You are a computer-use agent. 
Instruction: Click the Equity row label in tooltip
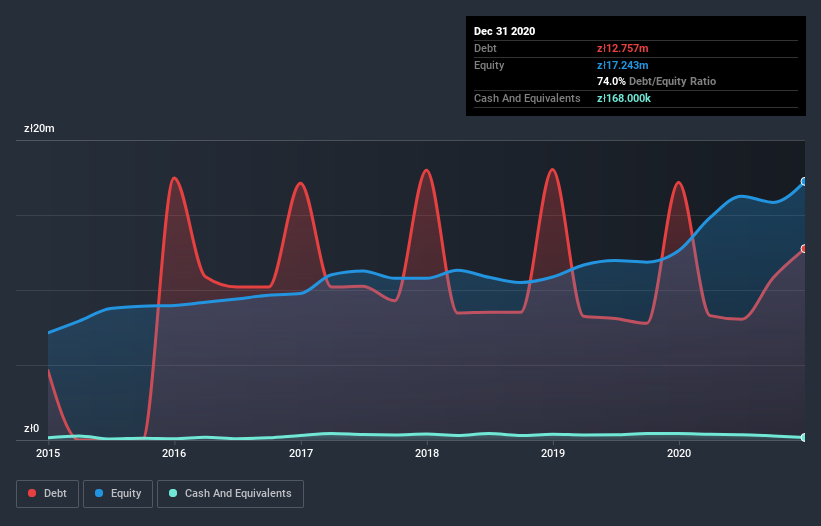[x=489, y=65]
